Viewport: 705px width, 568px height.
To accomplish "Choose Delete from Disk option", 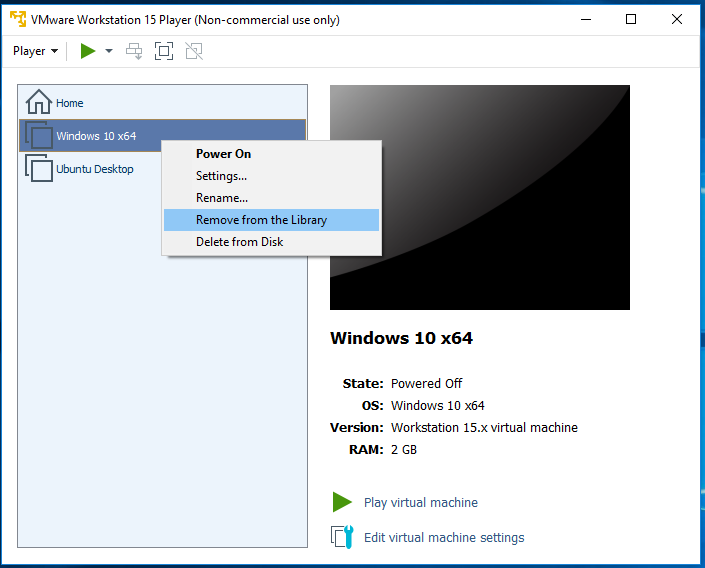I will pyautogui.click(x=271, y=242).
